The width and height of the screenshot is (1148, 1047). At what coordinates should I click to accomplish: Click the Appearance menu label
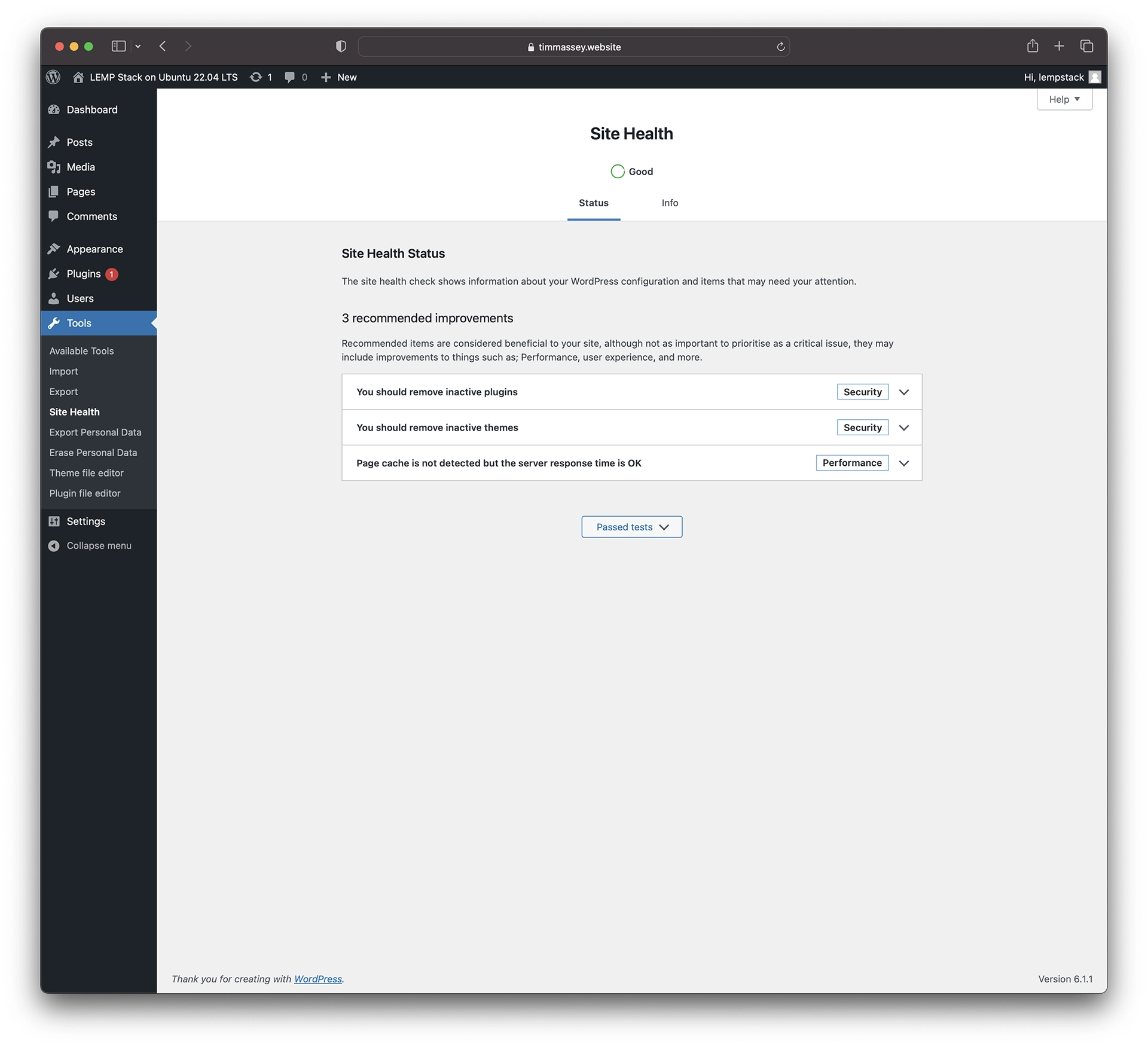[94, 249]
